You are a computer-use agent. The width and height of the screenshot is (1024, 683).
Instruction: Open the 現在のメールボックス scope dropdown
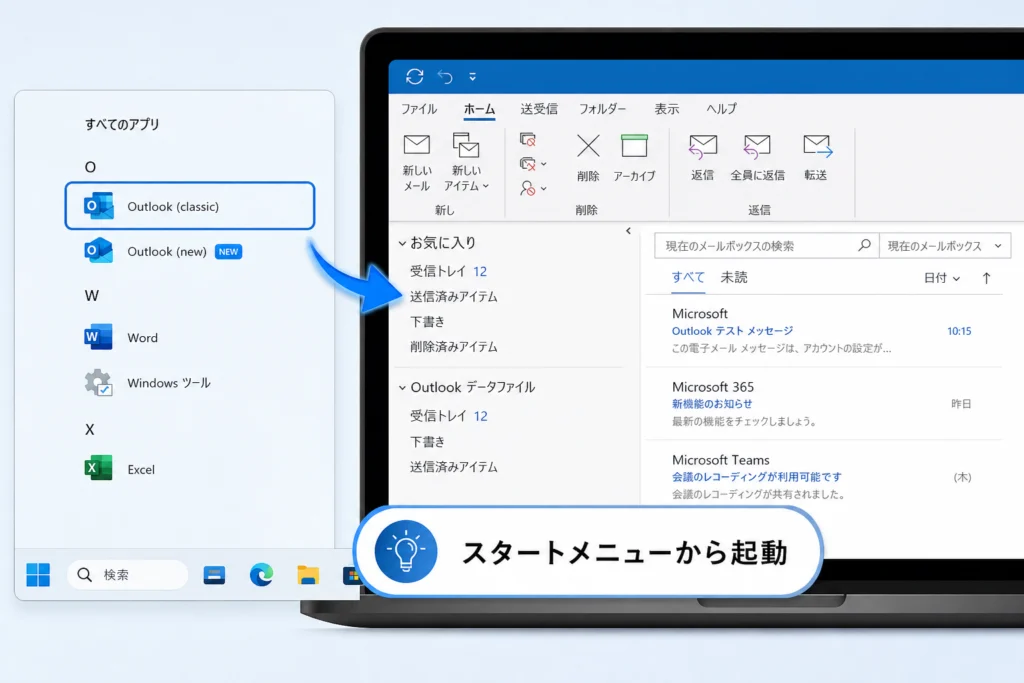point(945,246)
